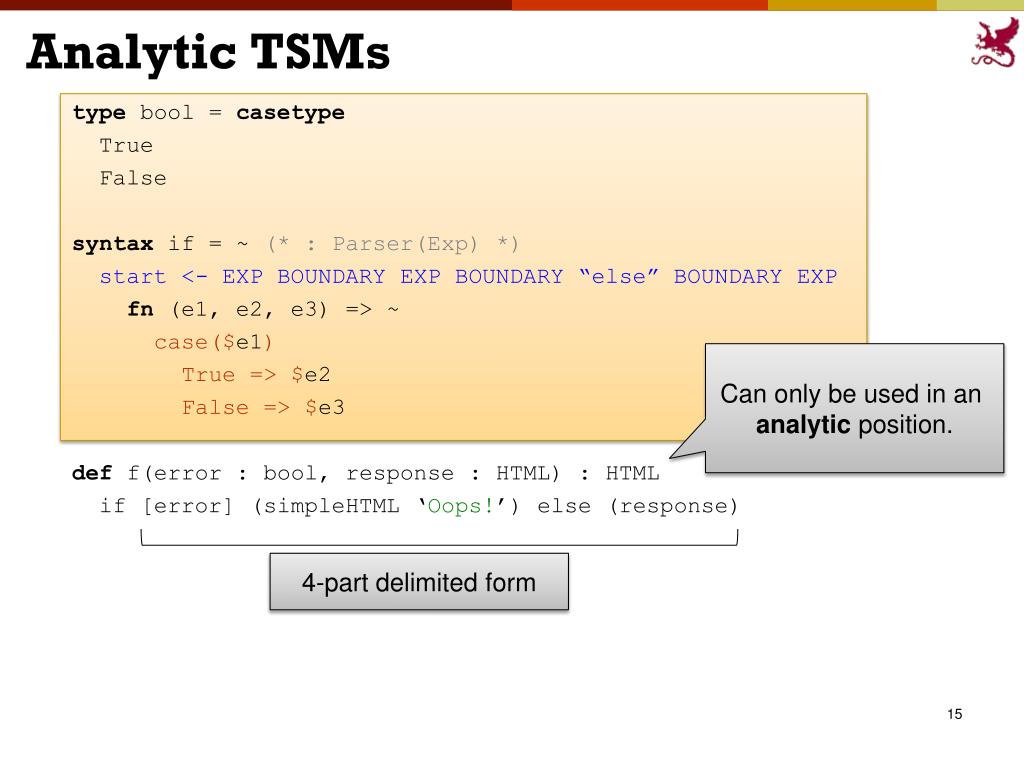The image size is (1024, 768).
Task: Select the 'fn (e1, e2, e3) => ~' line
Action: pyautogui.click(x=263, y=309)
